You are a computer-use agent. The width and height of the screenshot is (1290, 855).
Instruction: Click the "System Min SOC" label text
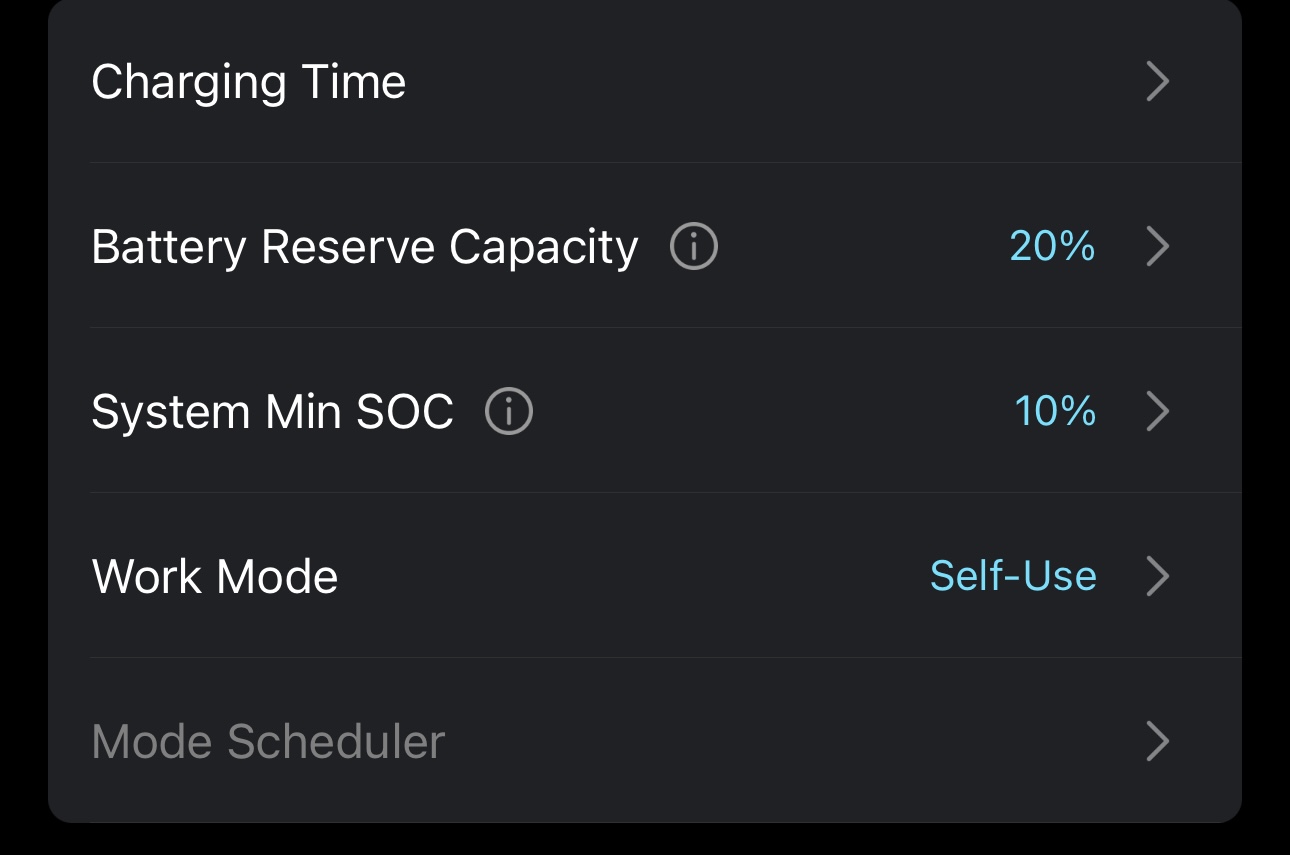(272, 412)
